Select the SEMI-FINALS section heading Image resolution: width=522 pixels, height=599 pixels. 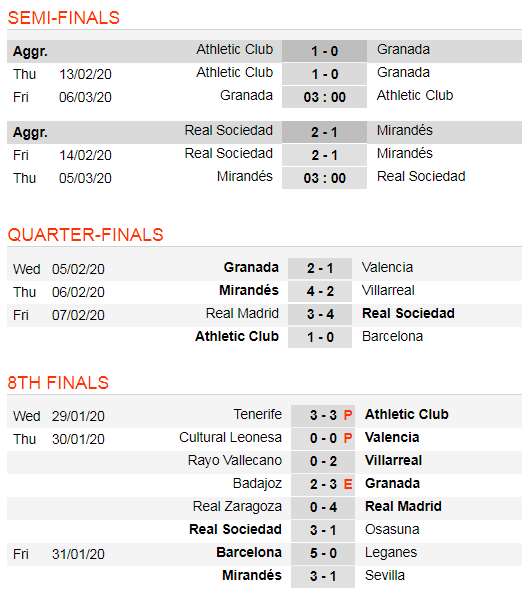[63, 18]
